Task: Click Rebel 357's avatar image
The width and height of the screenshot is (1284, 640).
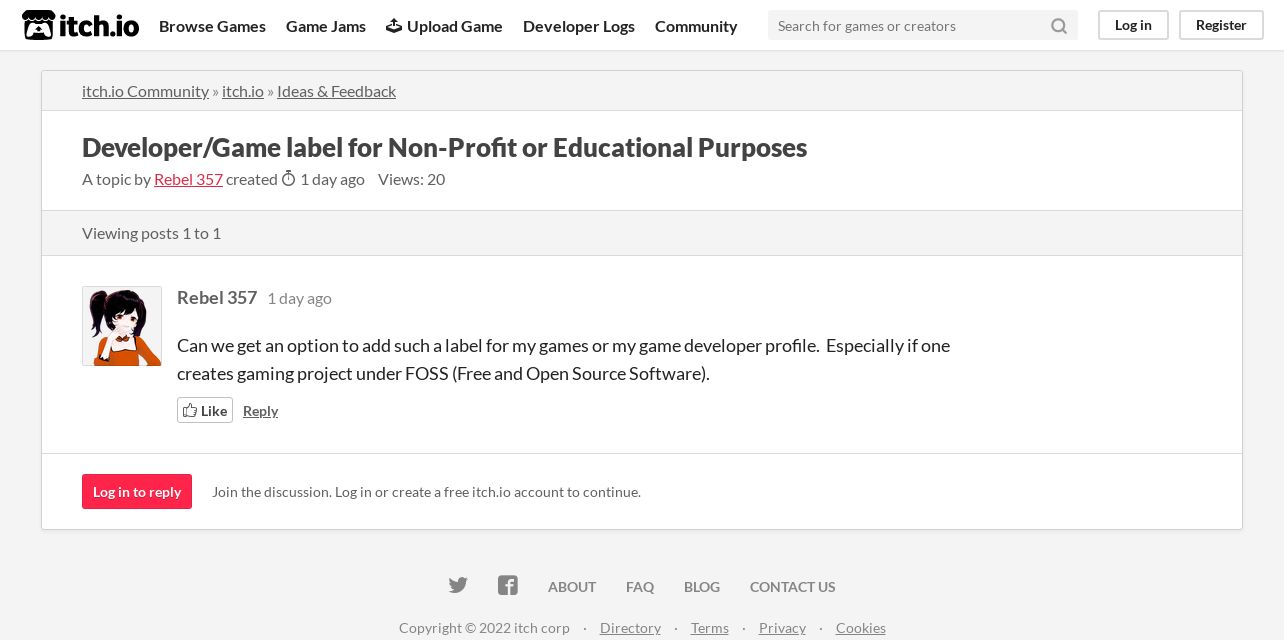Action: tap(122, 326)
